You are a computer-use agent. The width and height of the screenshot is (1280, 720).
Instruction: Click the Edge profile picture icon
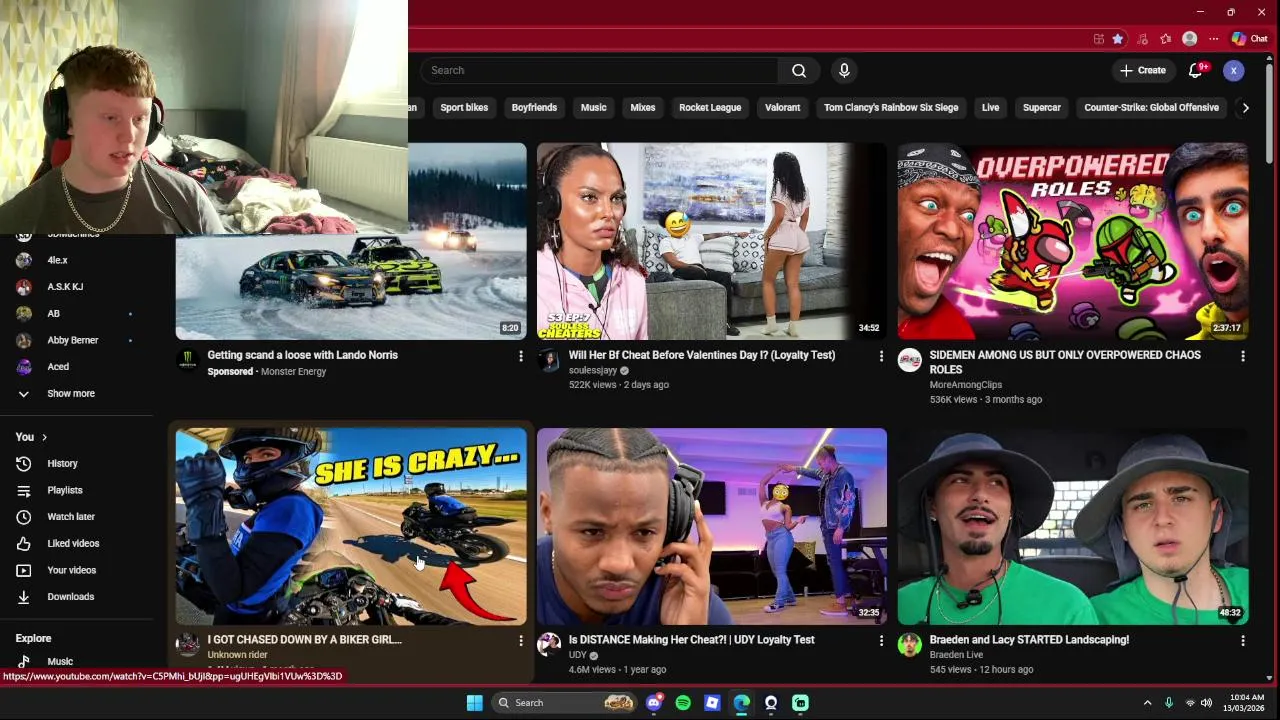click(1189, 39)
